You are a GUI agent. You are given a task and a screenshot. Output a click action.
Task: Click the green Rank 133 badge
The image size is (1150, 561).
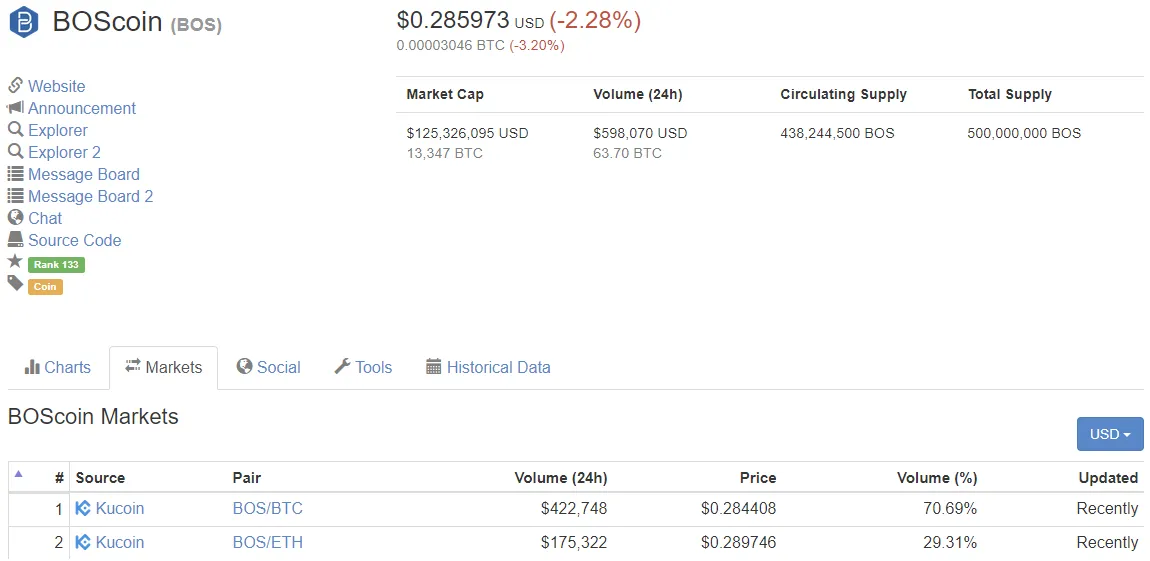click(x=56, y=265)
